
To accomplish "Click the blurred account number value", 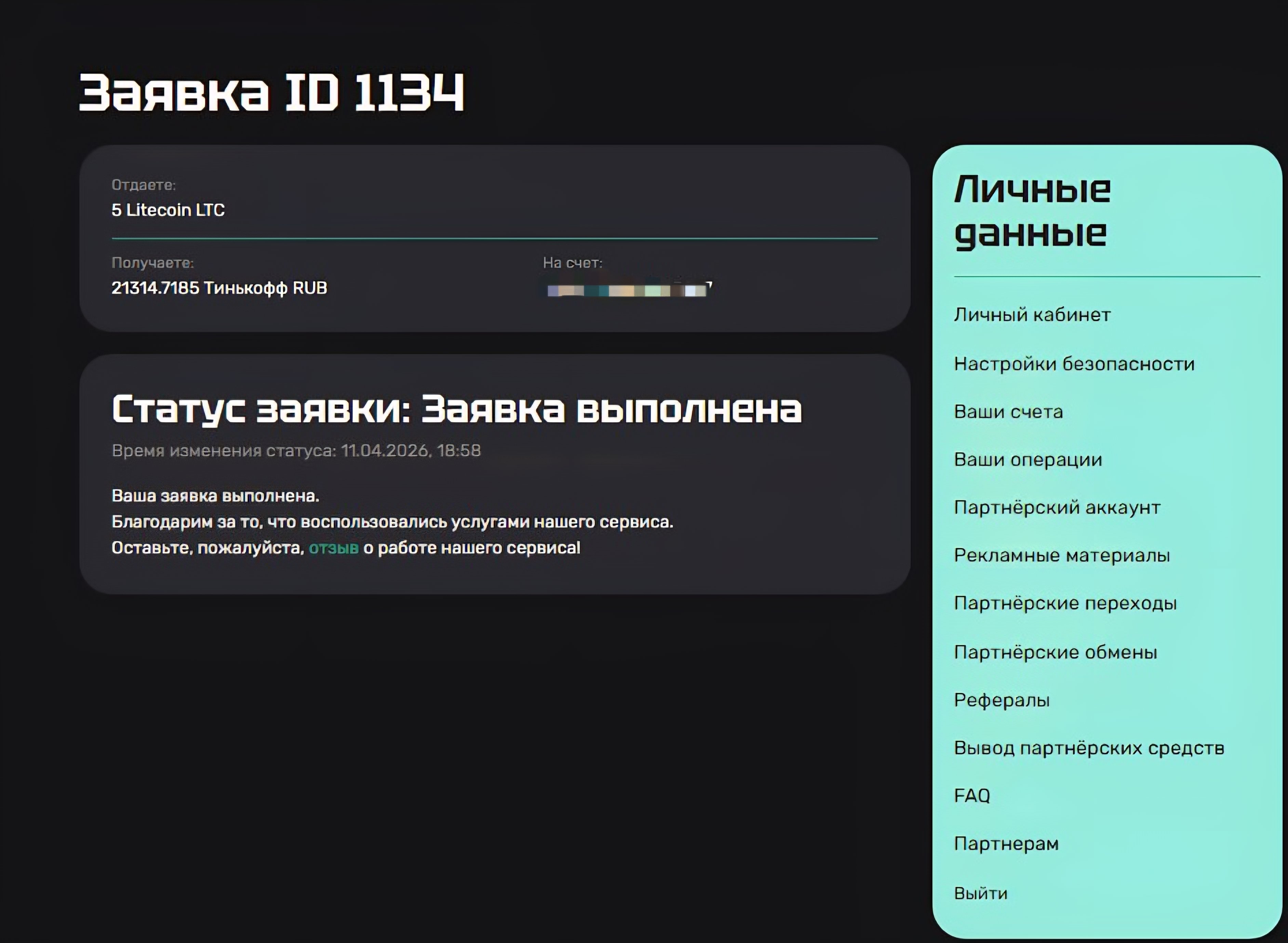I will tap(629, 290).
